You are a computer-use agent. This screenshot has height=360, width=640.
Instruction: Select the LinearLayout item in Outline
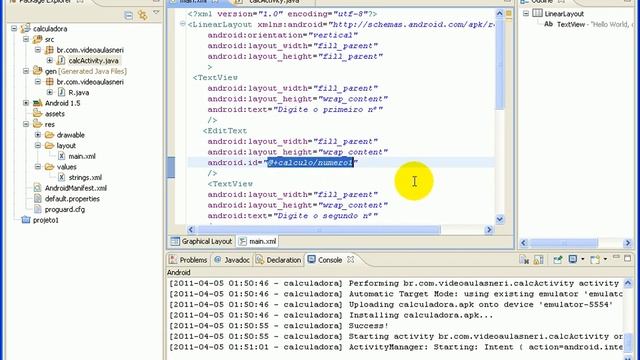tap(564, 13)
